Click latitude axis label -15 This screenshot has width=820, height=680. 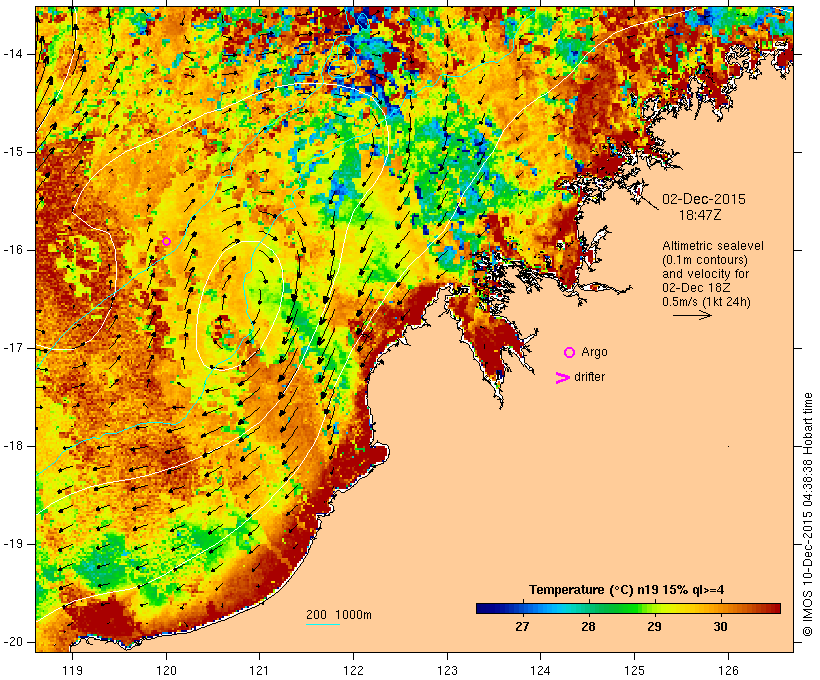12,152
